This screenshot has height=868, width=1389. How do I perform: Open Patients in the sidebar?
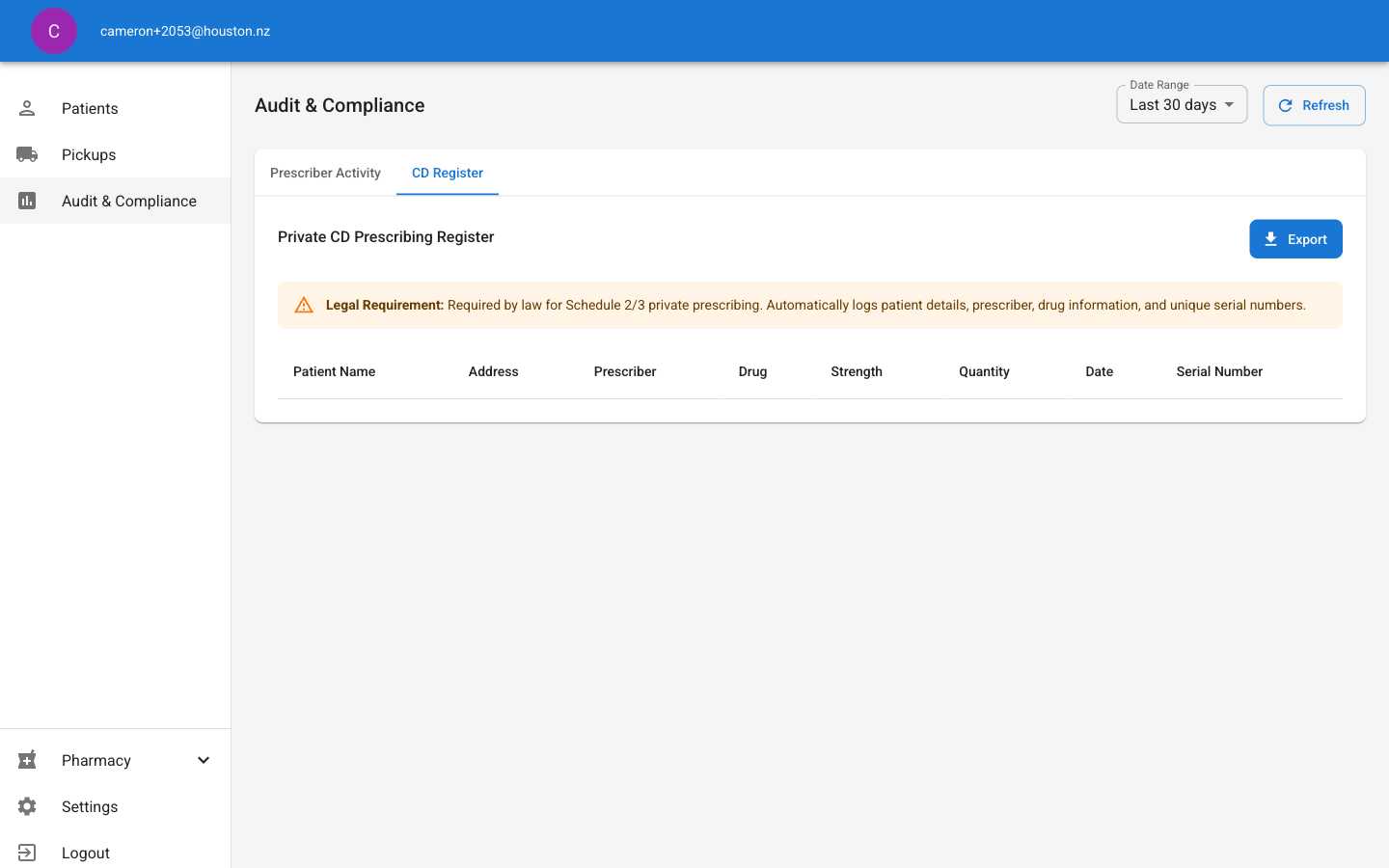pyautogui.click(x=116, y=108)
